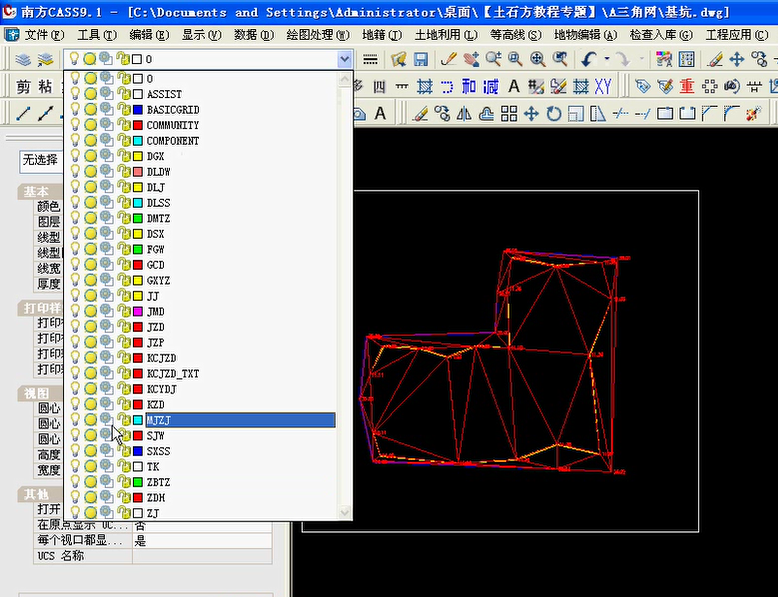778x597 pixels.
Task: Activate the pan hand tool
Action: pos(471,60)
